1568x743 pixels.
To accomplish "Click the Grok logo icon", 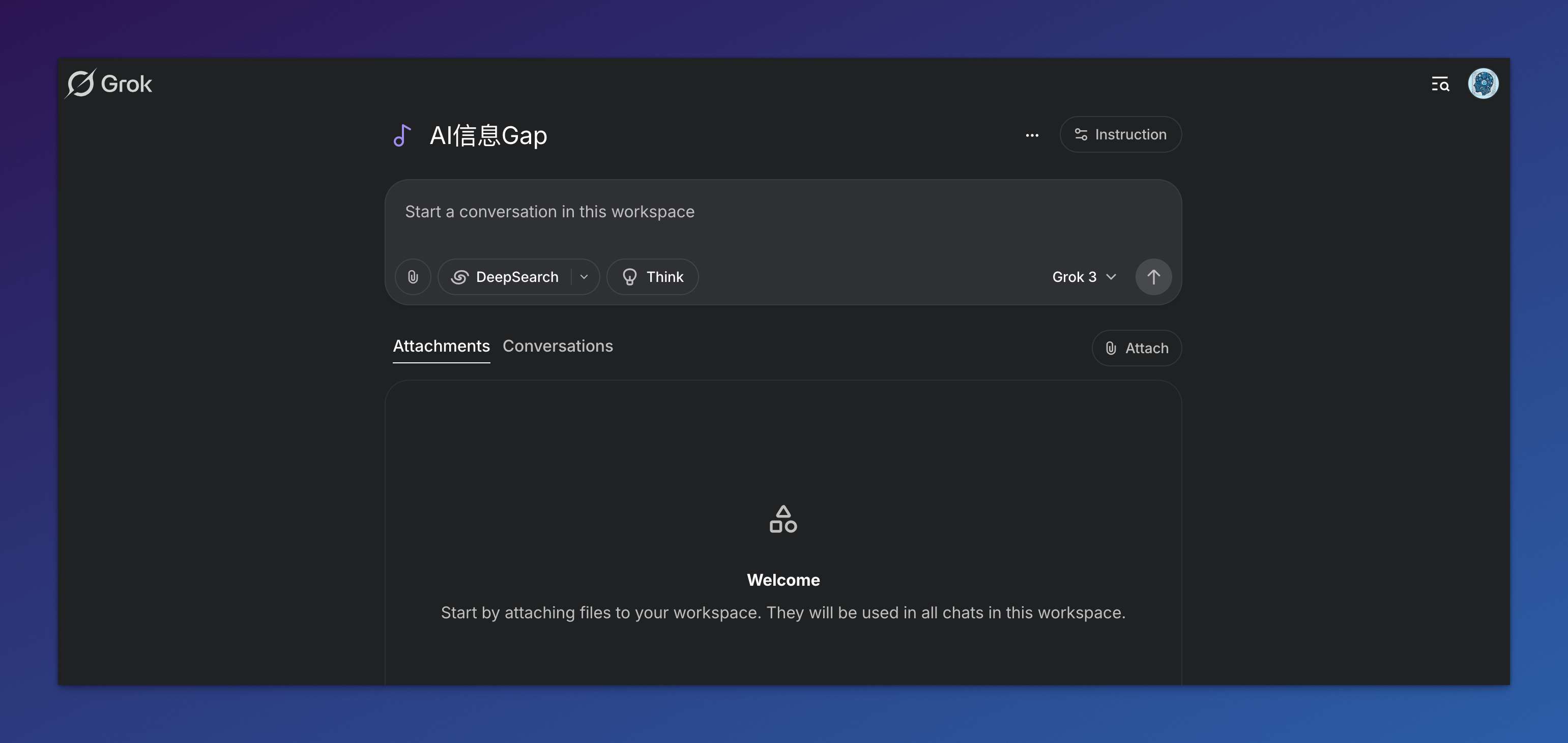I will 81,83.
